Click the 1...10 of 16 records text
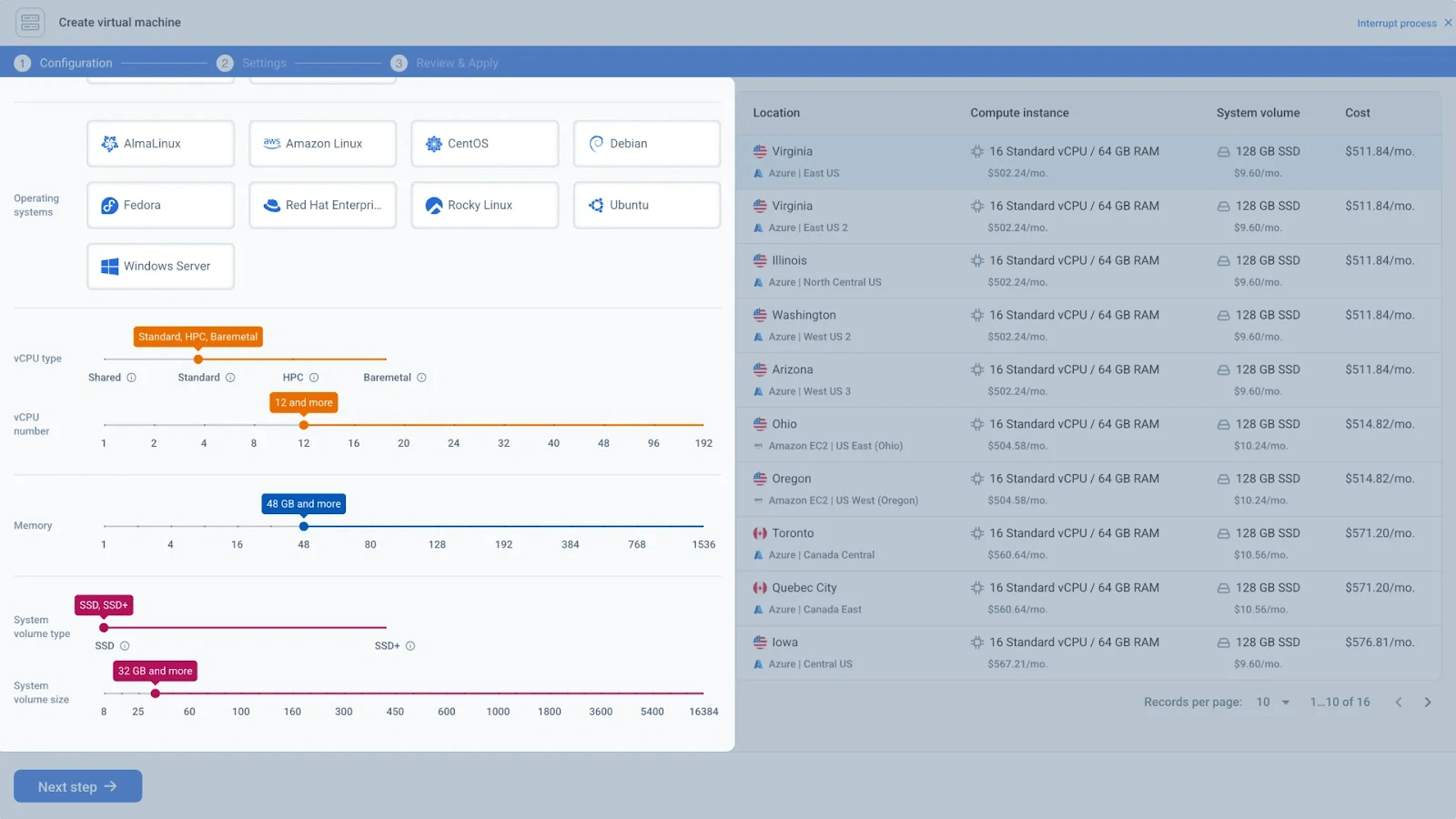The width and height of the screenshot is (1456, 819). coord(1340,703)
